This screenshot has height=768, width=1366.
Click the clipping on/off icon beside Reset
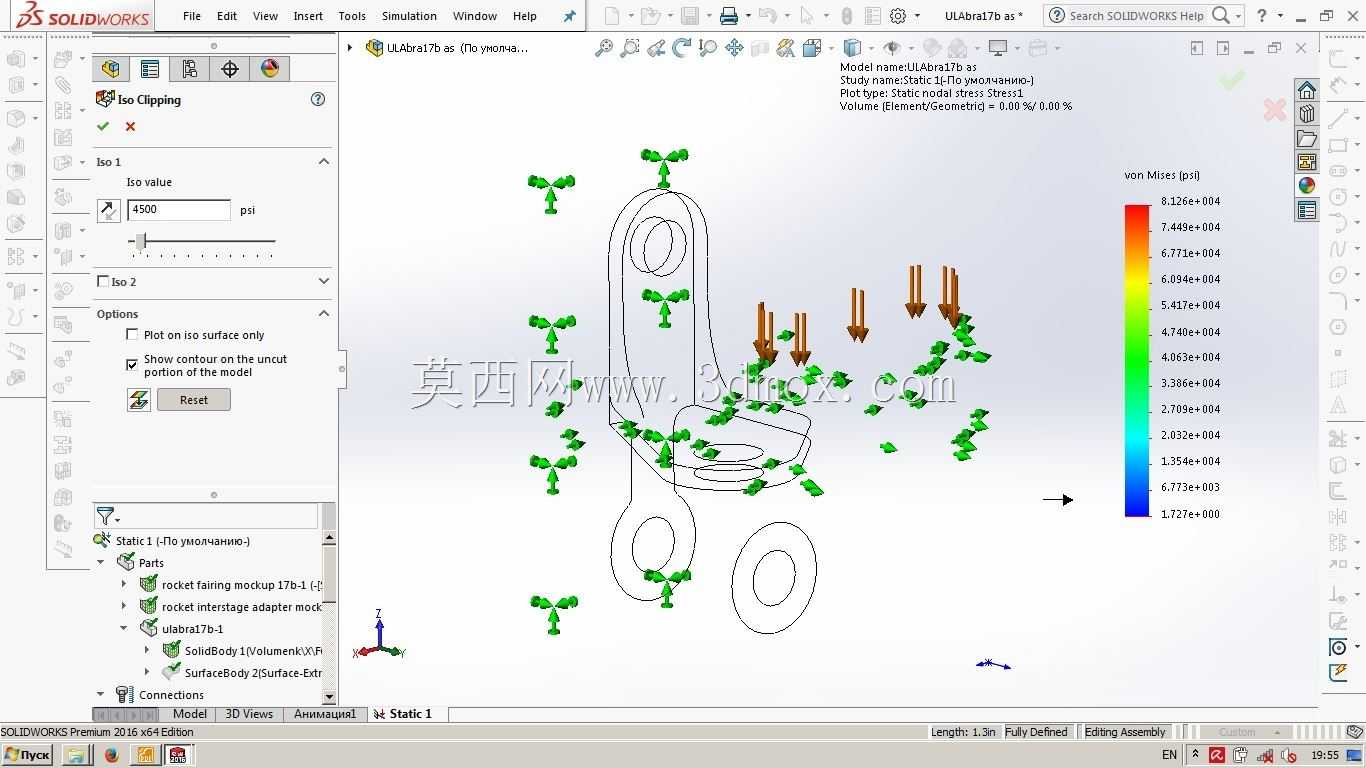tap(138, 400)
